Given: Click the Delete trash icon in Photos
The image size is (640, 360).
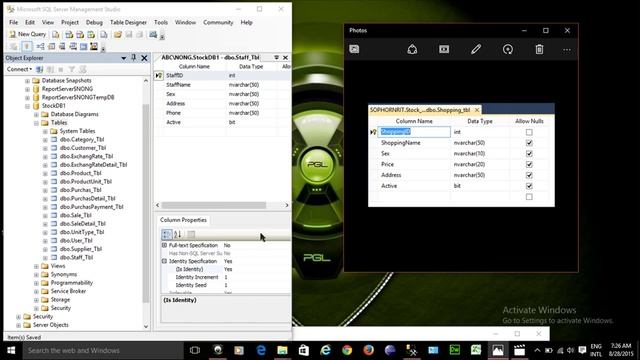Looking at the screenshot, I should [x=539, y=49].
